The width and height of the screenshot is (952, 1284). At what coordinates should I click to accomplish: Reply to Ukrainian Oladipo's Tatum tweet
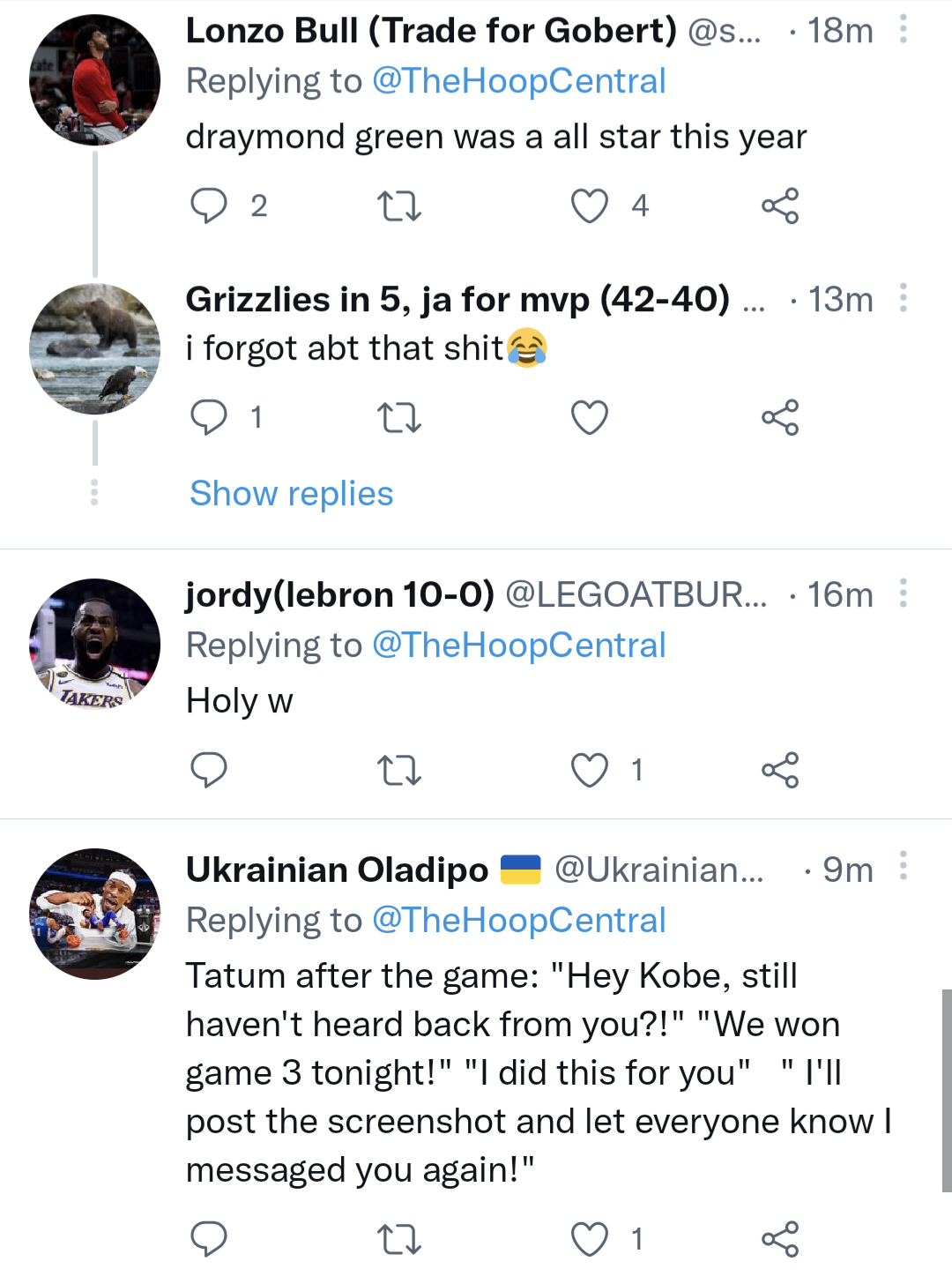tap(209, 1239)
